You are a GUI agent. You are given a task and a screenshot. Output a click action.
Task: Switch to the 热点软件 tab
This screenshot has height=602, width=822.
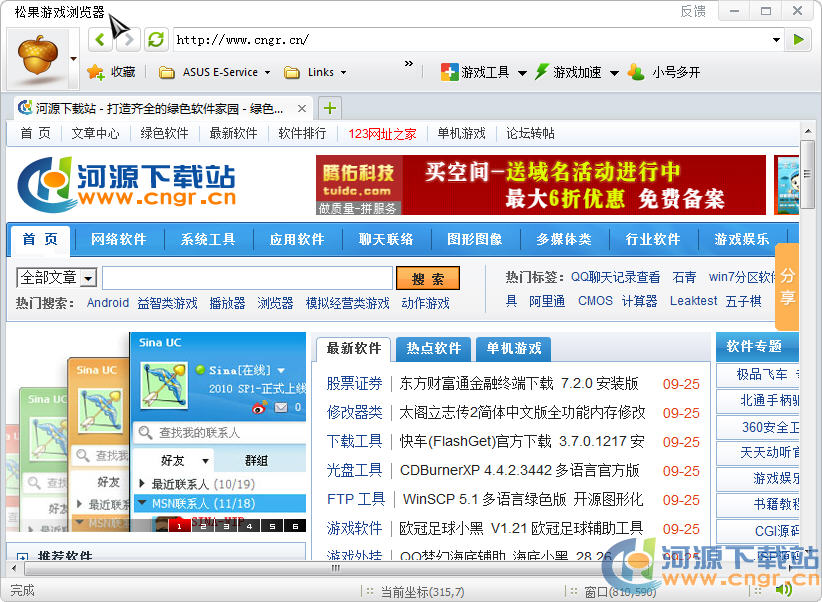click(x=434, y=349)
